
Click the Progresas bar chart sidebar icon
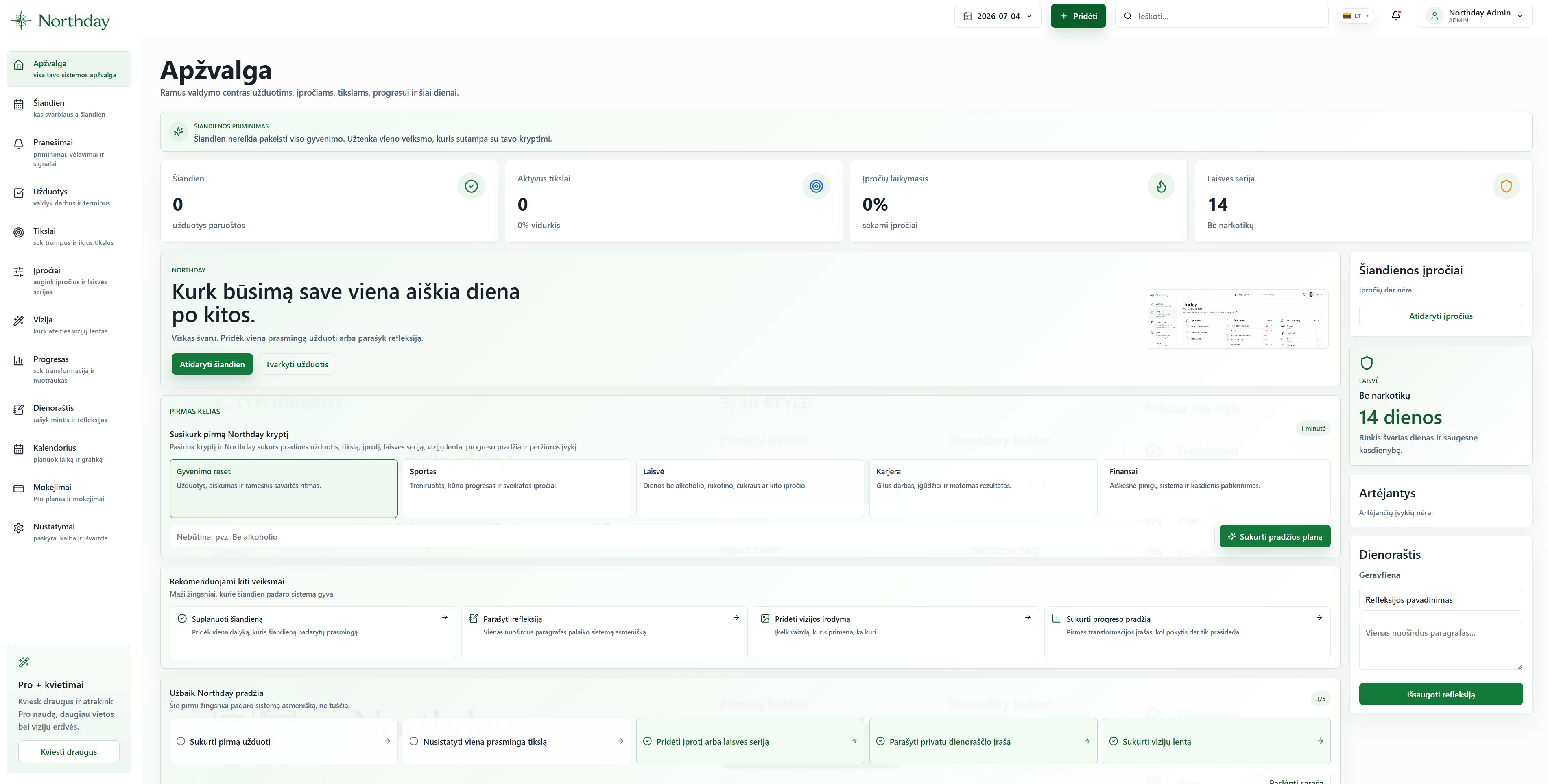pos(19,360)
